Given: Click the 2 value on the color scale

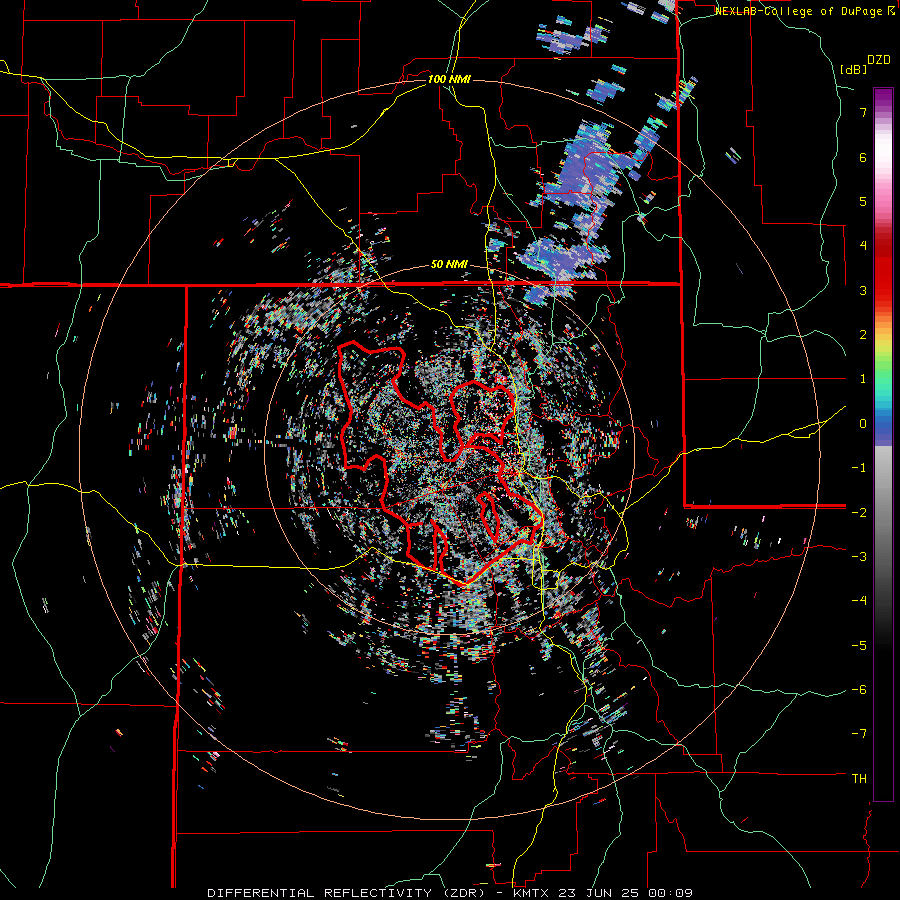Looking at the screenshot, I should coord(863,335).
